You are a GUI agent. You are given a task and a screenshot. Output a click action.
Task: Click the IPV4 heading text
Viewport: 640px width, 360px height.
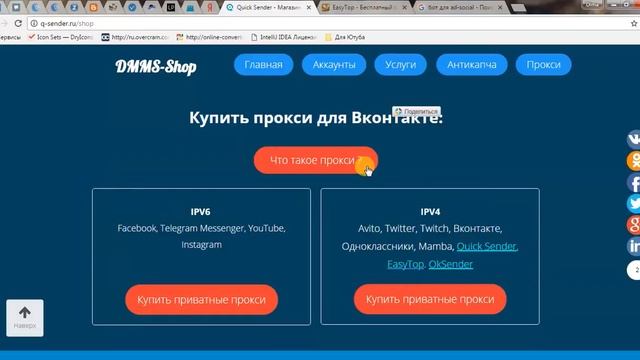pos(430,211)
